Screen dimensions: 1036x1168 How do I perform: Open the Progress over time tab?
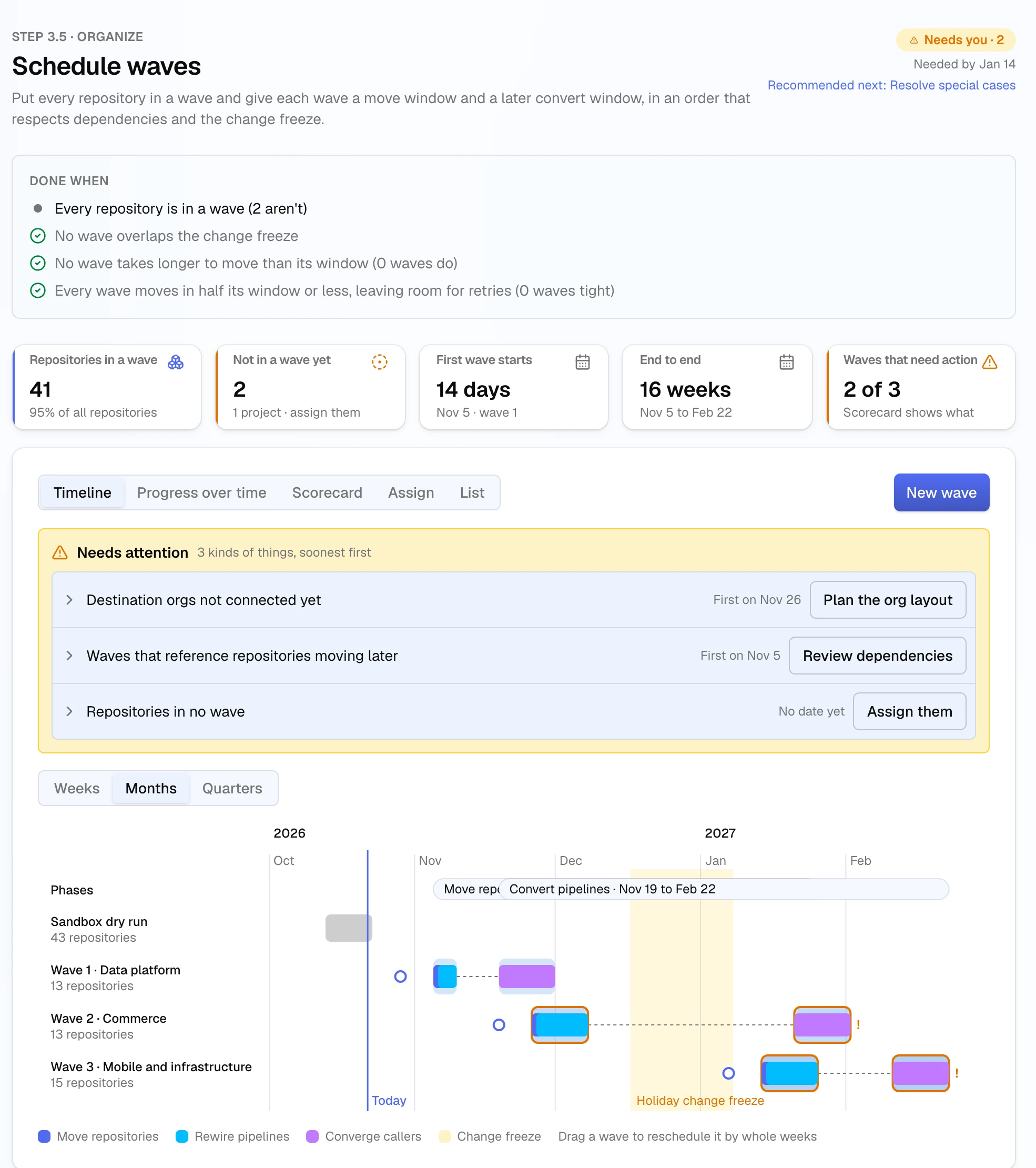click(201, 492)
